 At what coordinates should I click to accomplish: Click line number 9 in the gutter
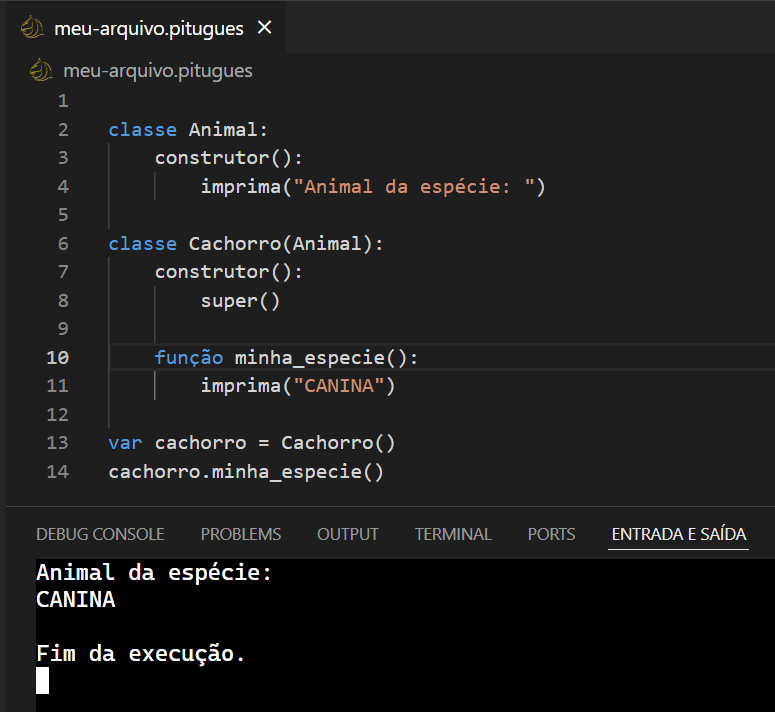click(x=63, y=329)
